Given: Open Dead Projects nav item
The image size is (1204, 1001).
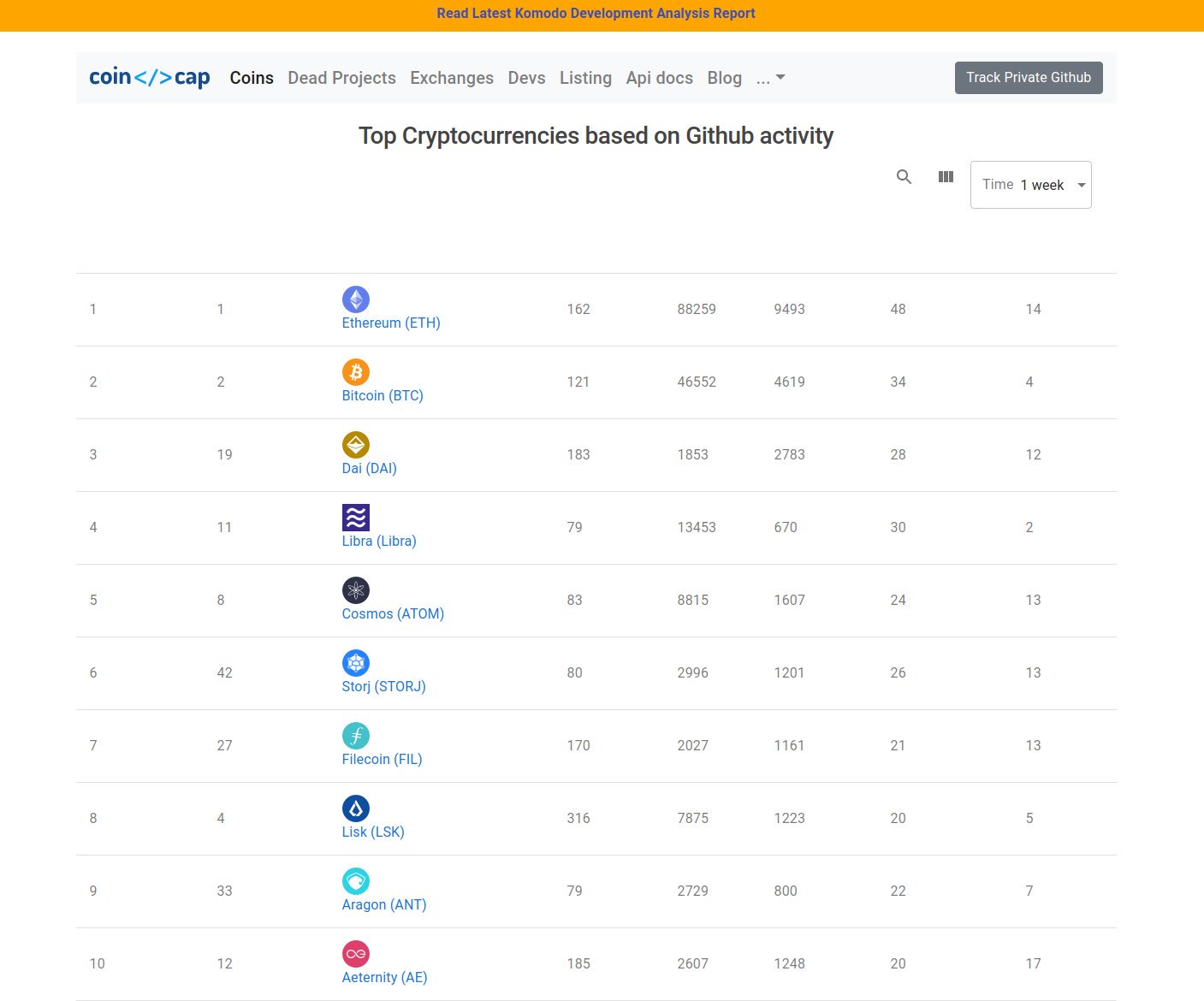Looking at the screenshot, I should [341, 78].
